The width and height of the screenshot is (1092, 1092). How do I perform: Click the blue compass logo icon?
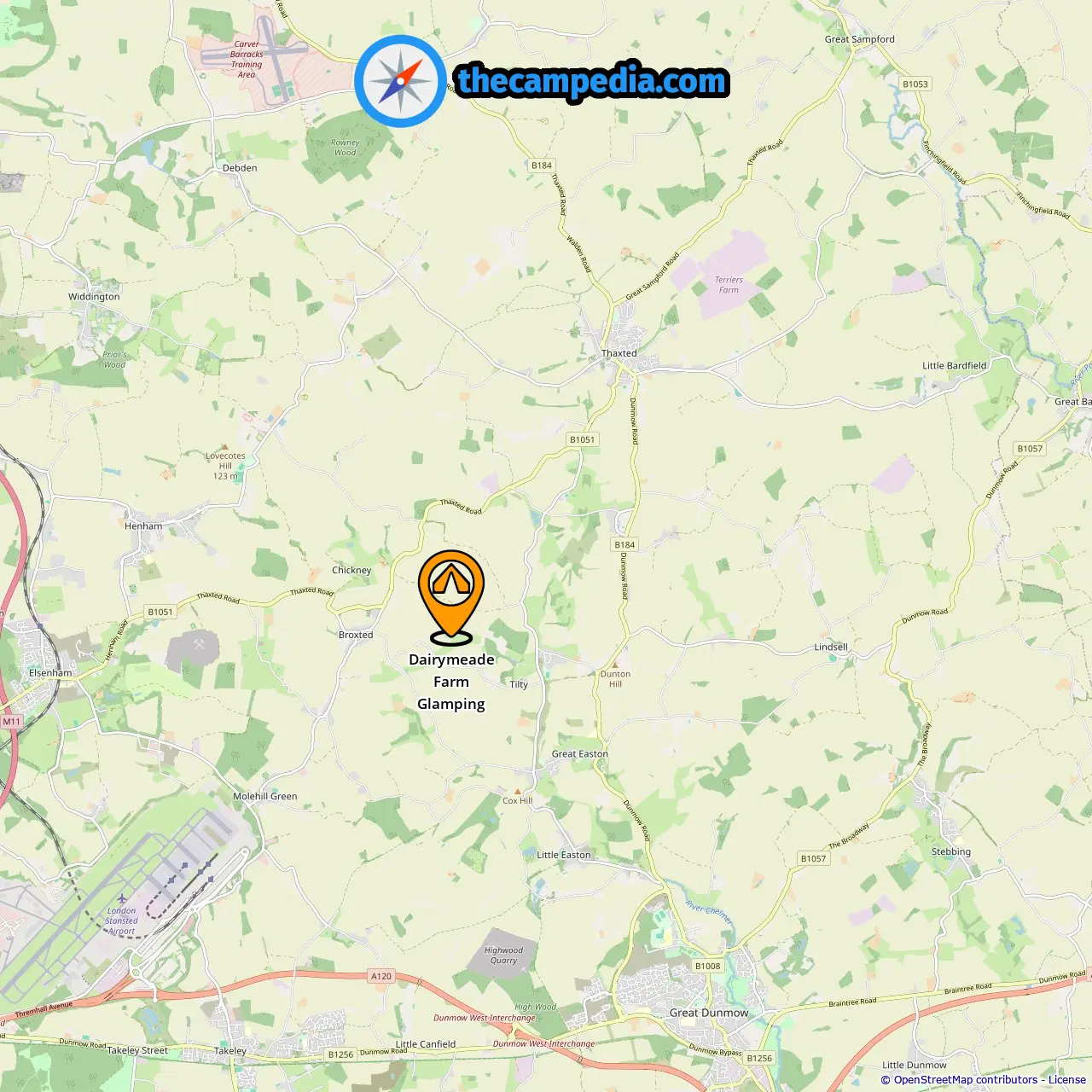tap(400, 82)
